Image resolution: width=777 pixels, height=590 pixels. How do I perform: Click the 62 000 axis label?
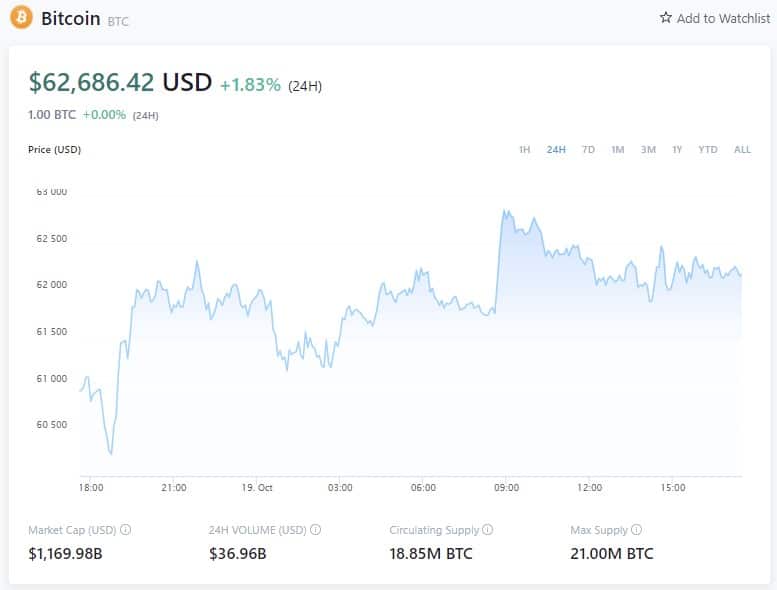click(x=52, y=285)
